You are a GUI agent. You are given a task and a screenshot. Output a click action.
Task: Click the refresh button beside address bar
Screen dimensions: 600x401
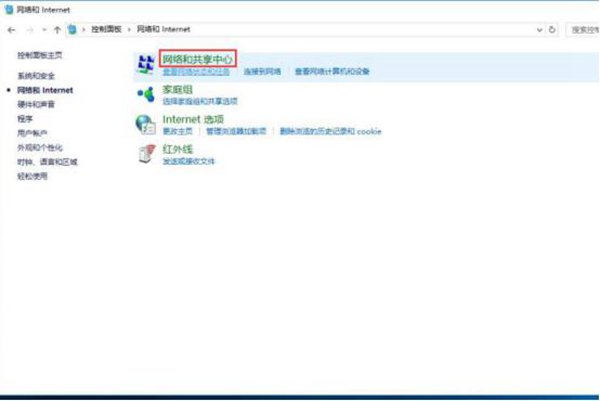[554, 30]
